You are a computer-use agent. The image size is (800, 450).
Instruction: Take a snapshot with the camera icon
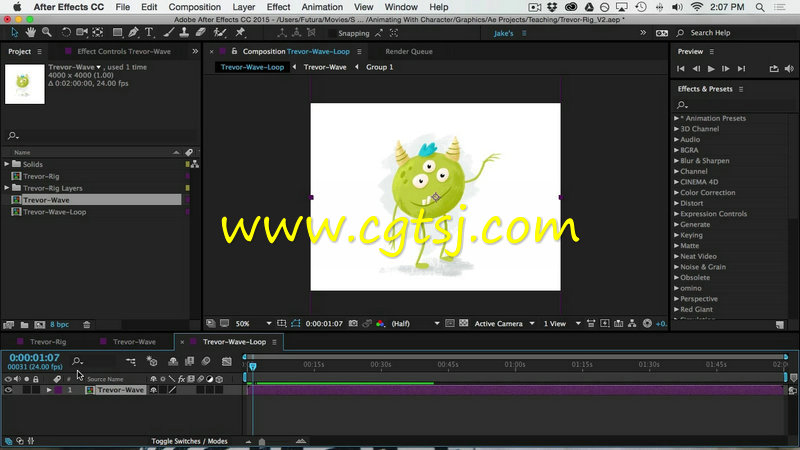tap(353, 323)
